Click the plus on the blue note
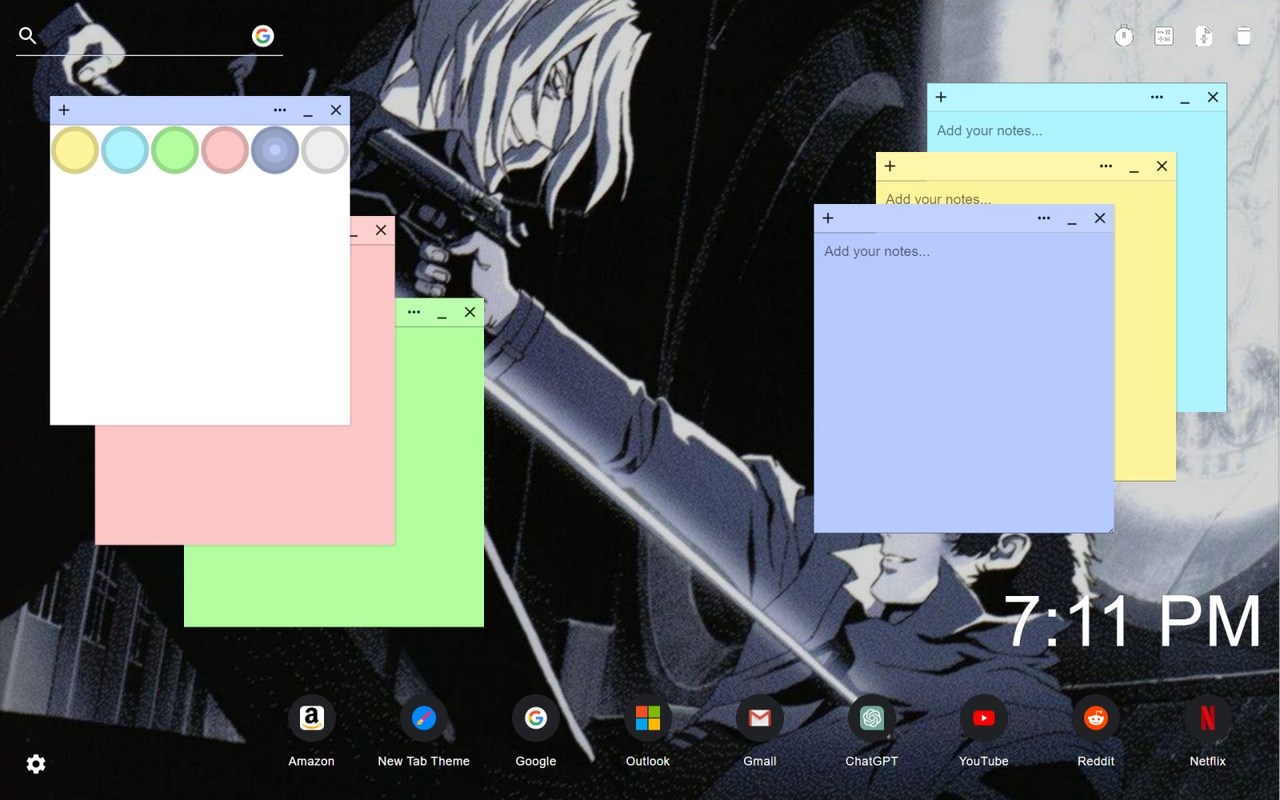This screenshot has width=1280, height=800. (828, 218)
